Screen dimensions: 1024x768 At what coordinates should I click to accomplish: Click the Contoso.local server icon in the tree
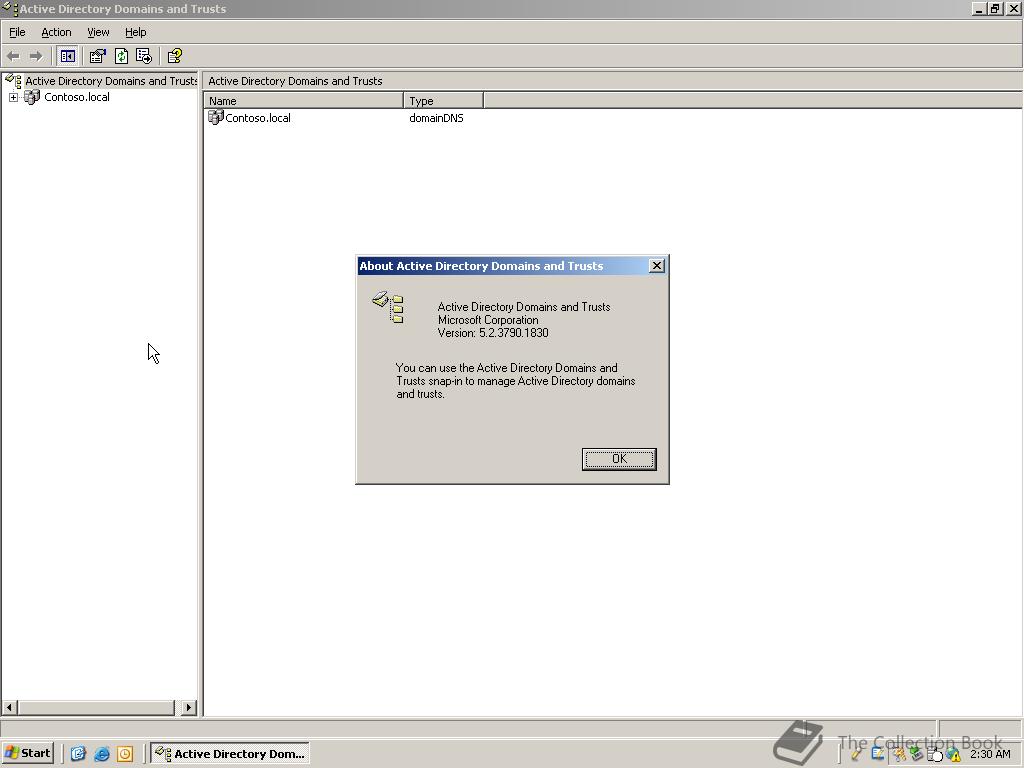tap(32, 97)
